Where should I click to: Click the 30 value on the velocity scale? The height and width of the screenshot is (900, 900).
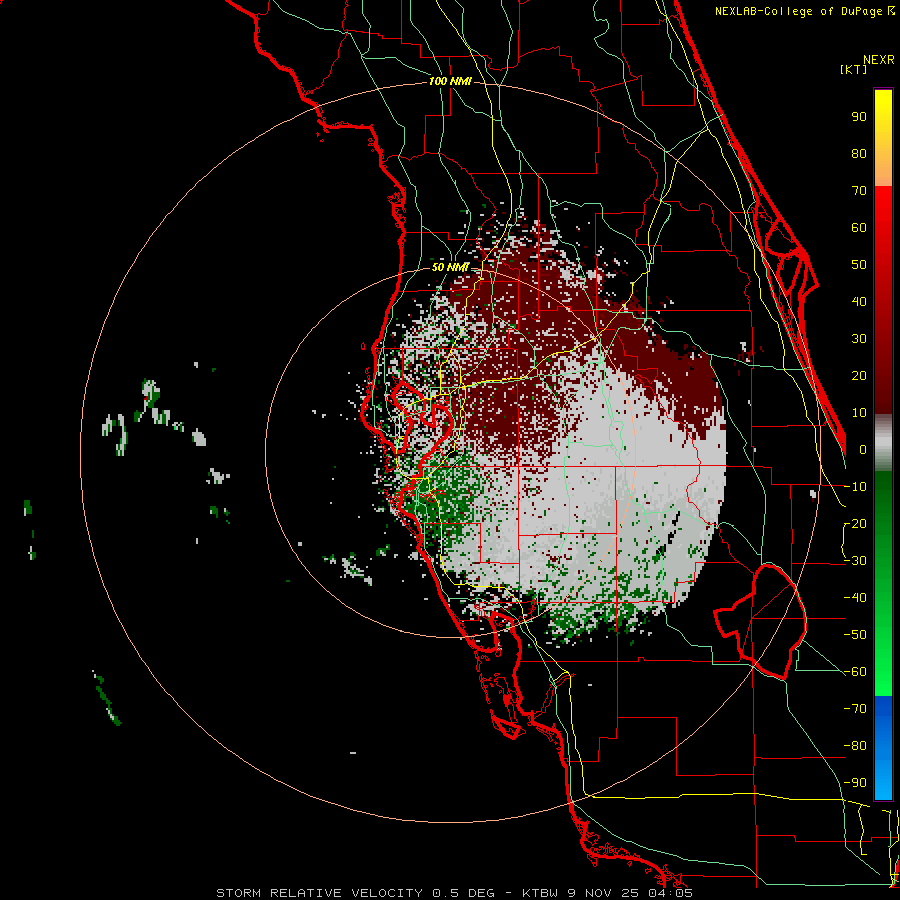pos(859,339)
